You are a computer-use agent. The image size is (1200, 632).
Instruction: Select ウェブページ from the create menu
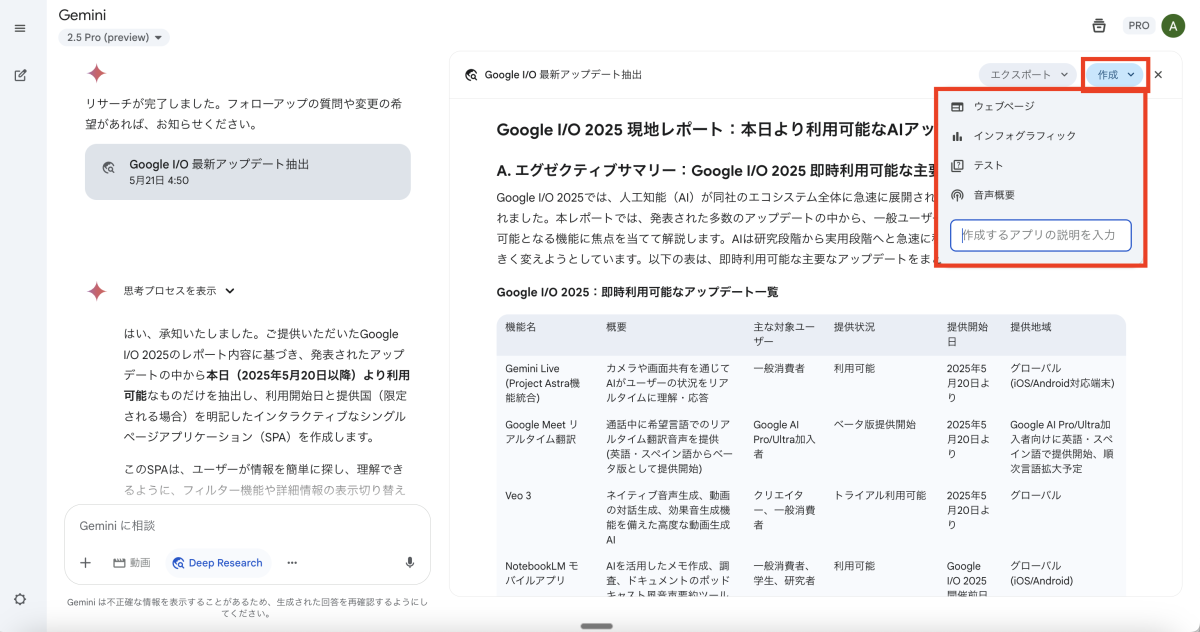pos(1004,106)
